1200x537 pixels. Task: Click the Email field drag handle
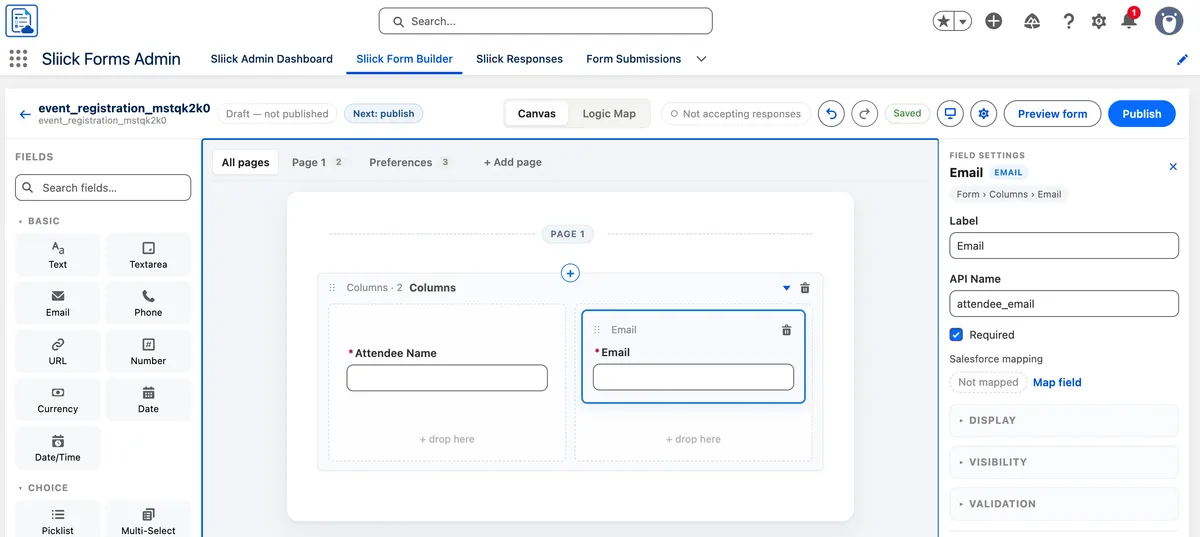pyautogui.click(x=597, y=330)
